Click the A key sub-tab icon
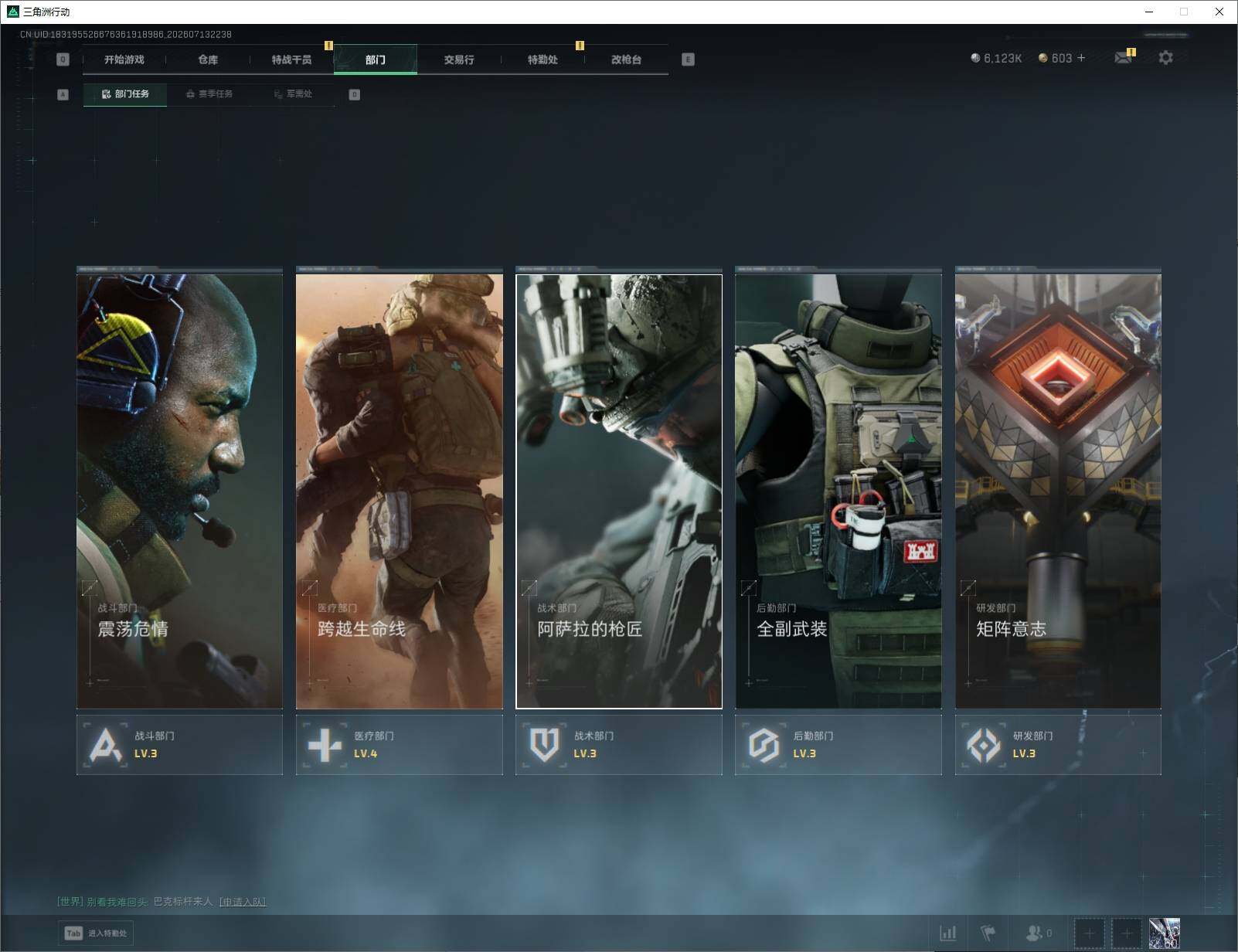The width and height of the screenshot is (1238, 952). [x=63, y=94]
